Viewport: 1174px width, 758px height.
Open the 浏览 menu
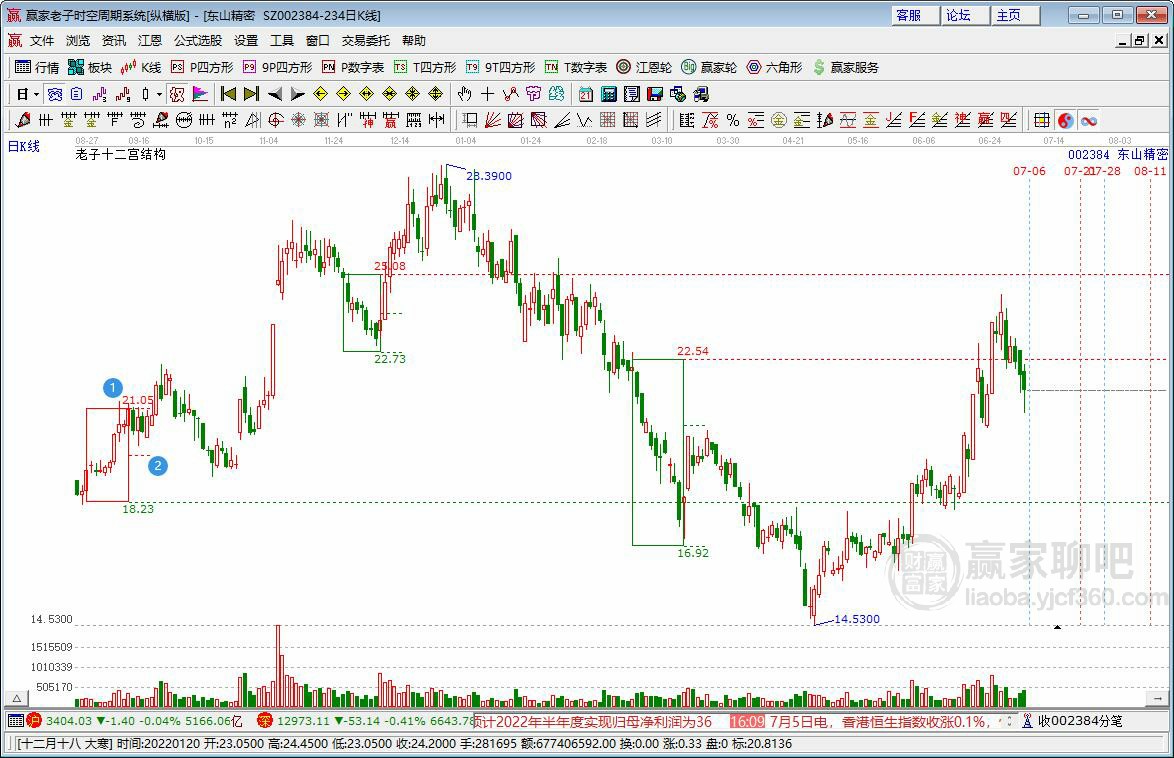pyautogui.click(x=78, y=40)
